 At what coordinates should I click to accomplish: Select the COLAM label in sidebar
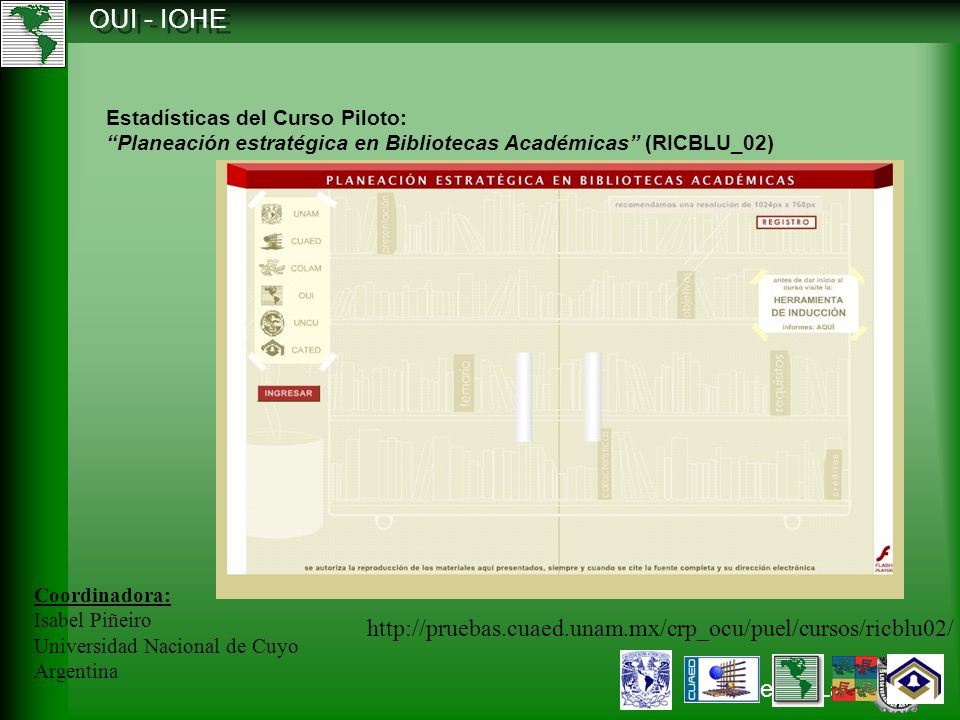click(306, 268)
